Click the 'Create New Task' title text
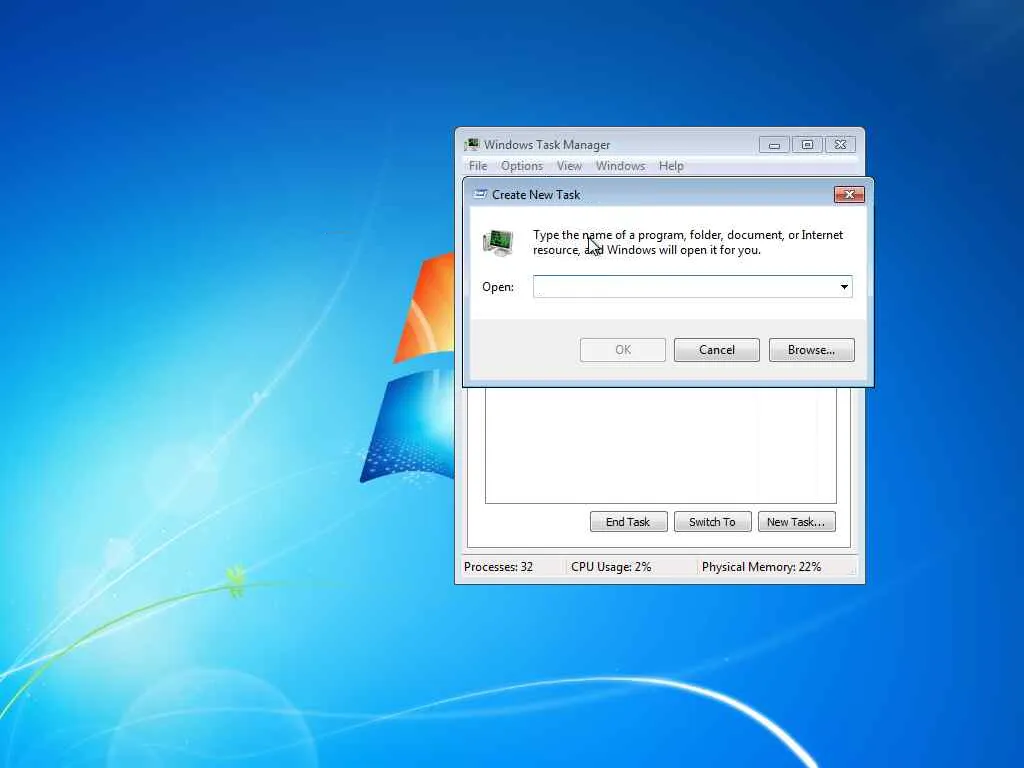The height and width of the screenshot is (768, 1024). point(536,195)
